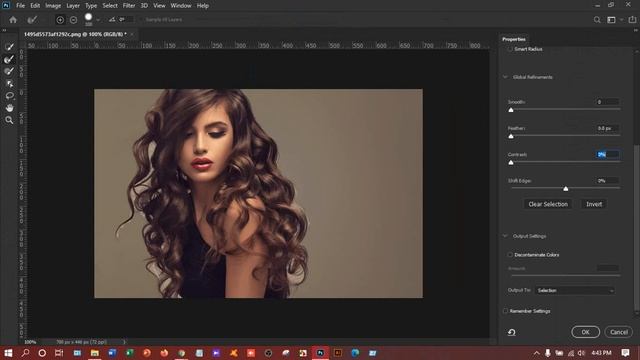Click the Invert button
Viewport: 640px width, 360px height.
point(594,204)
